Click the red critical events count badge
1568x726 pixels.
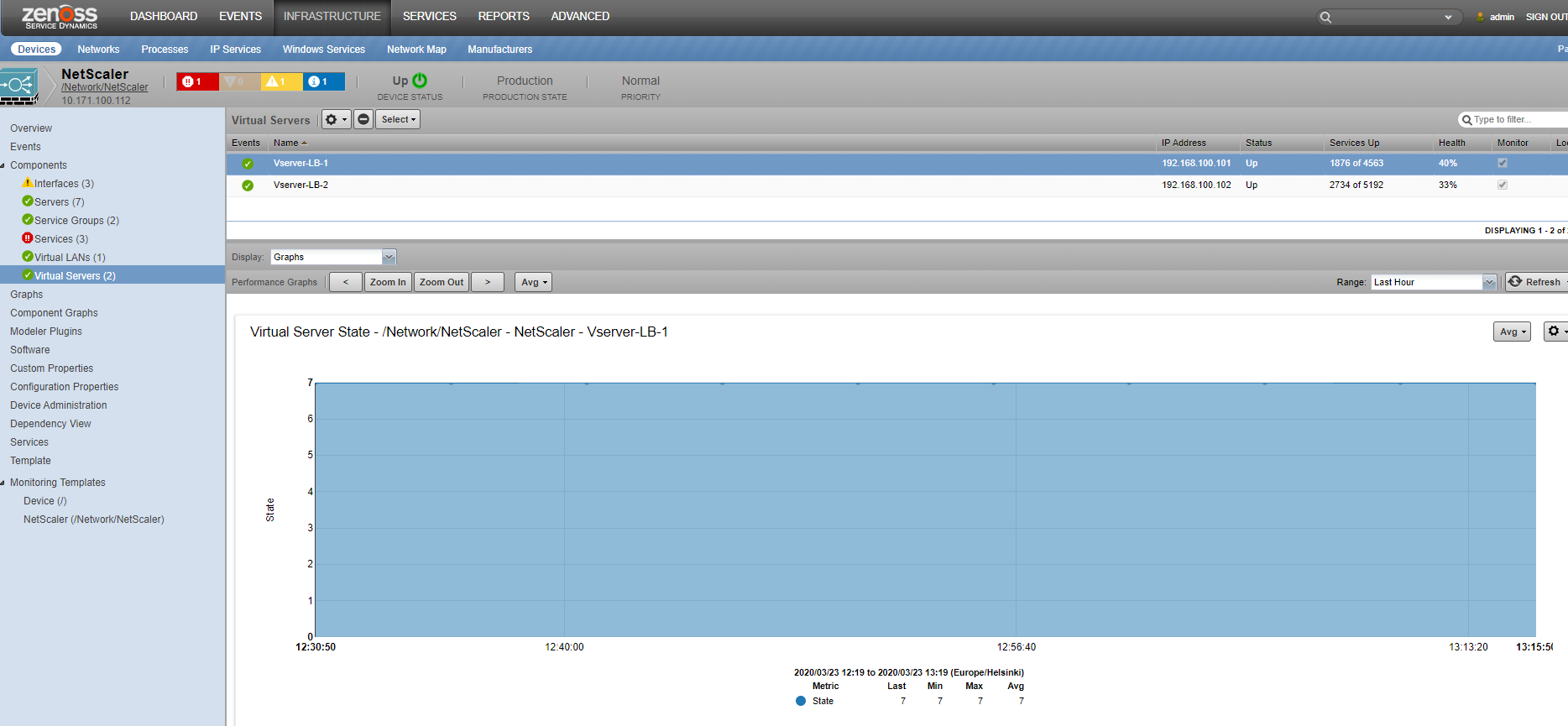coord(197,81)
